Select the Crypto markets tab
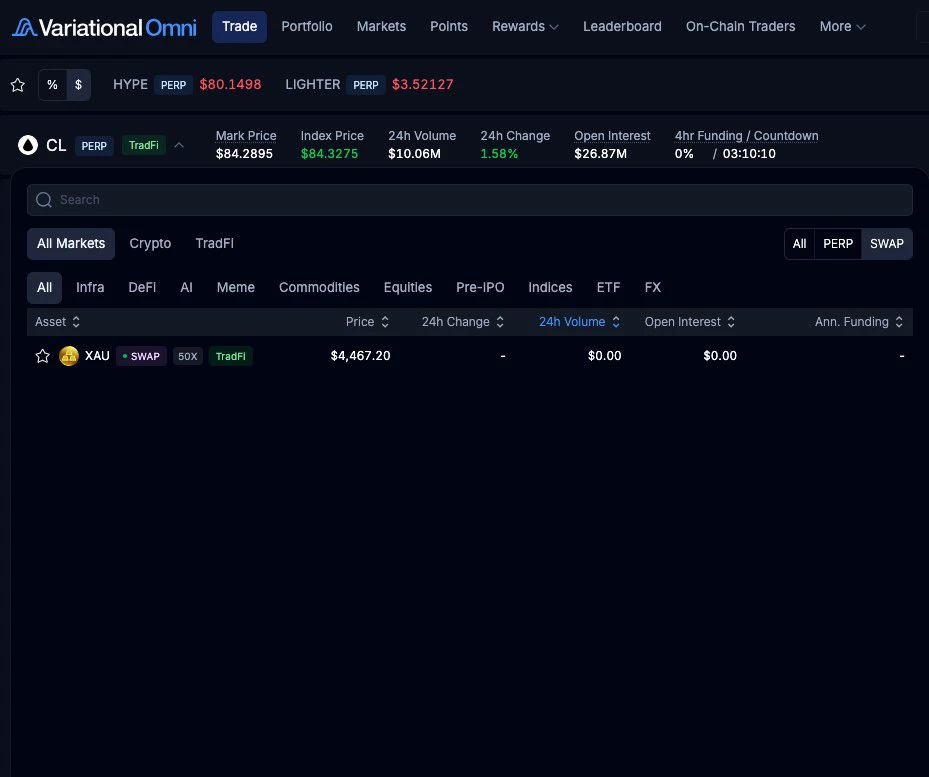This screenshot has width=929, height=777. 150,244
